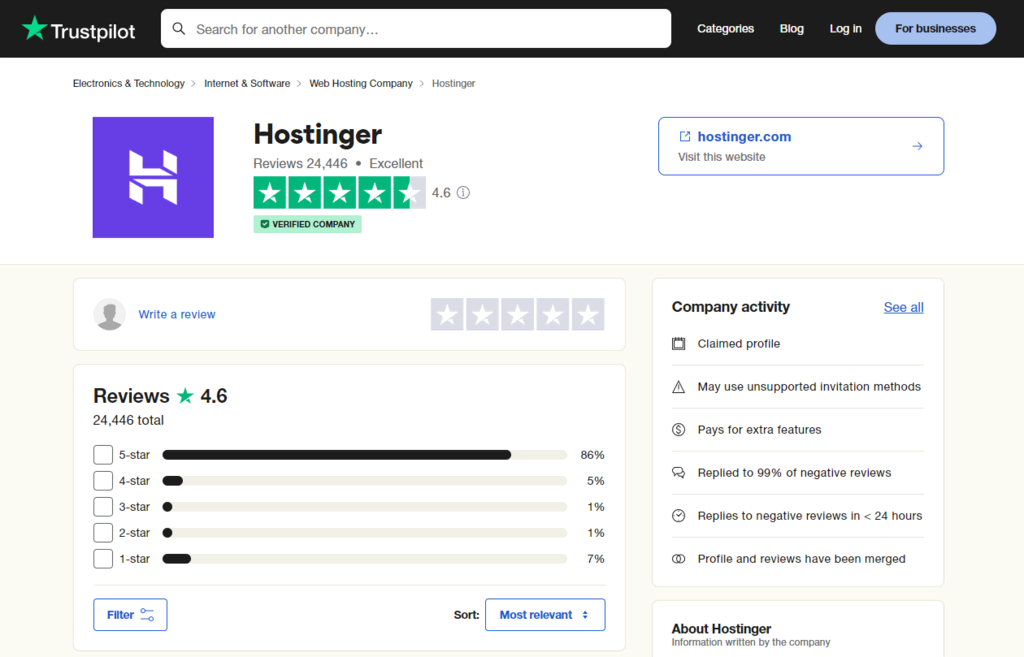Click Log in in the header

(x=846, y=29)
